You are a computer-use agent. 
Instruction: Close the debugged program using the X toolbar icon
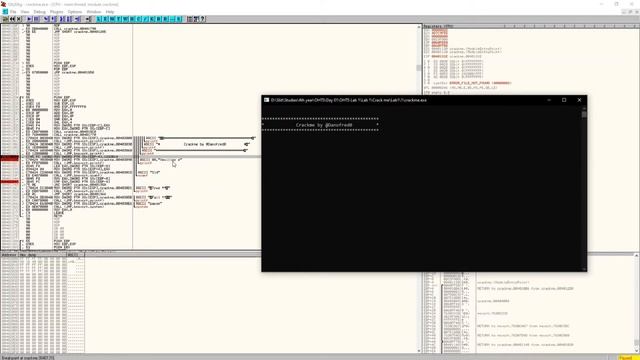pyautogui.click(x=19, y=19)
